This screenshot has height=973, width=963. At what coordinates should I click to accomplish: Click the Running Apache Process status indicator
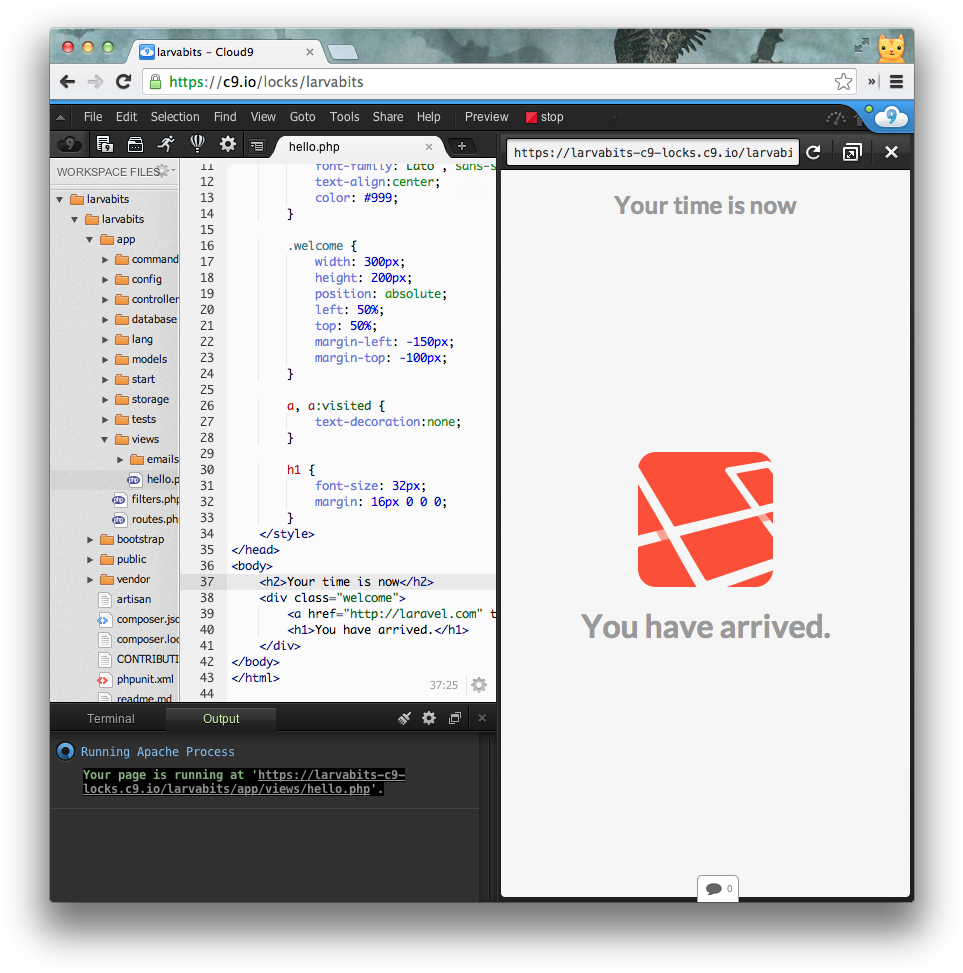coord(66,751)
